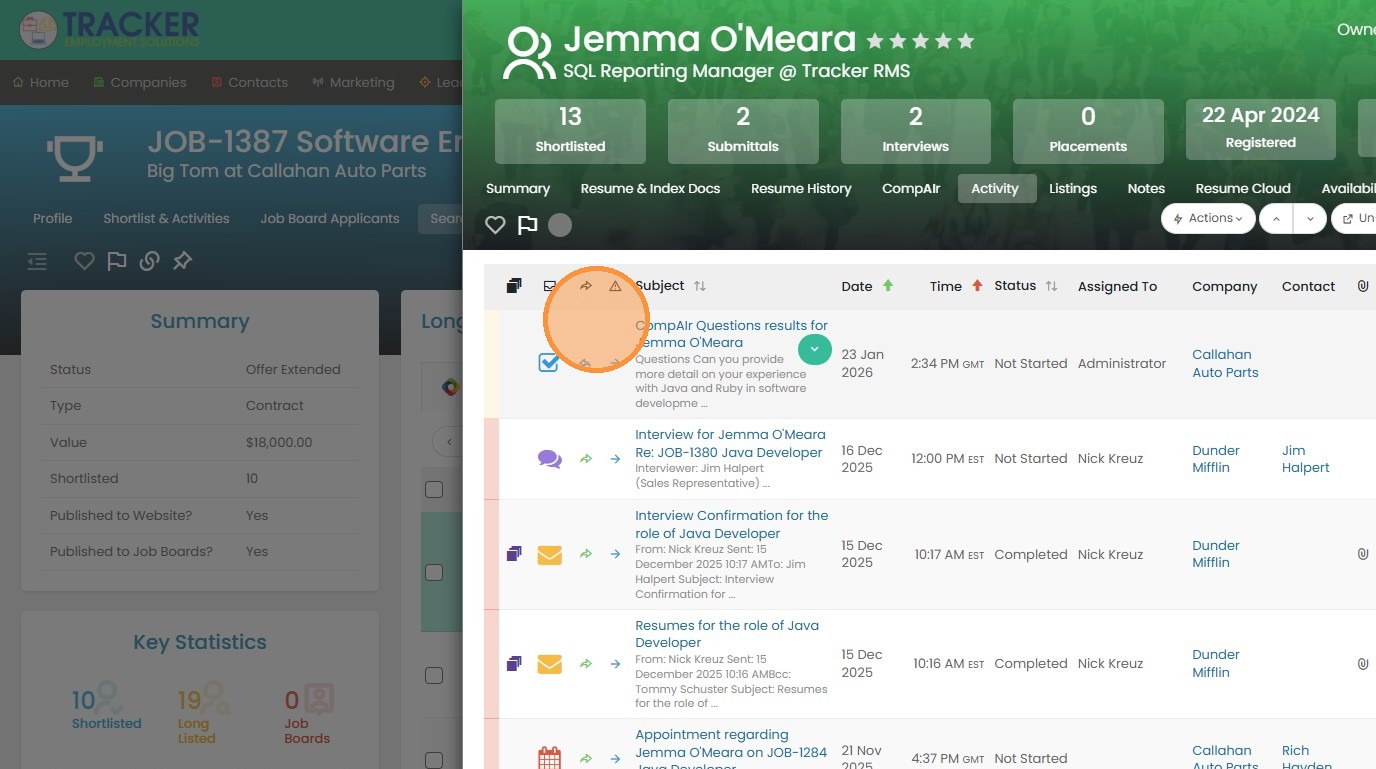The width and height of the screenshot is (1376, 769).
Task: Open the Job Board Applicants tab
Action: pyautogui.click(x=330, y=218)
